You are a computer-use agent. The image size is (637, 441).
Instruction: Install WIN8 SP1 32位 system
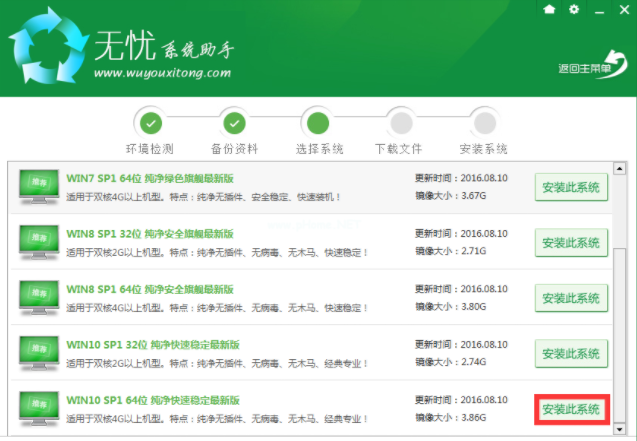(x=571, y=243)
